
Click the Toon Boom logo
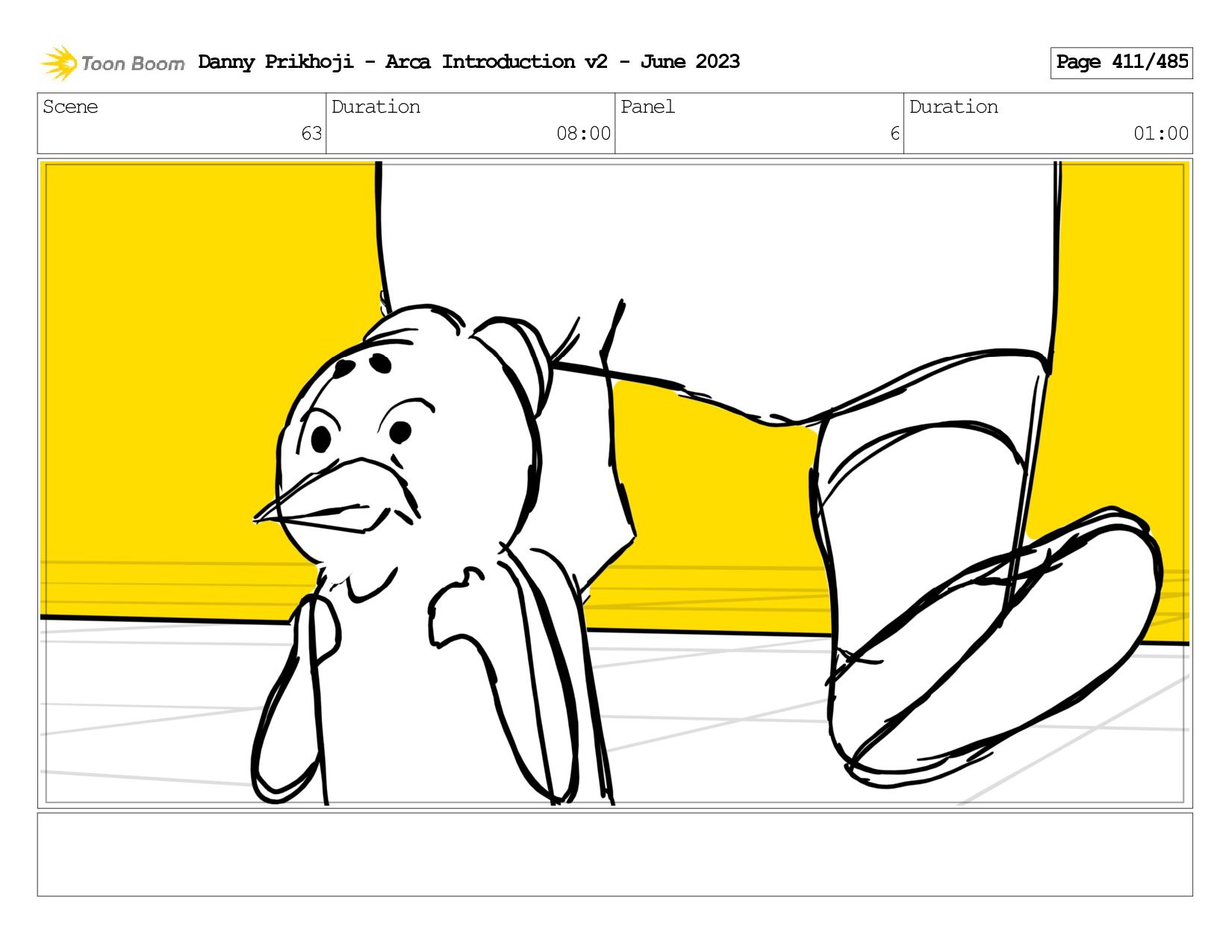pyautogui.click(x=112, y=63)
